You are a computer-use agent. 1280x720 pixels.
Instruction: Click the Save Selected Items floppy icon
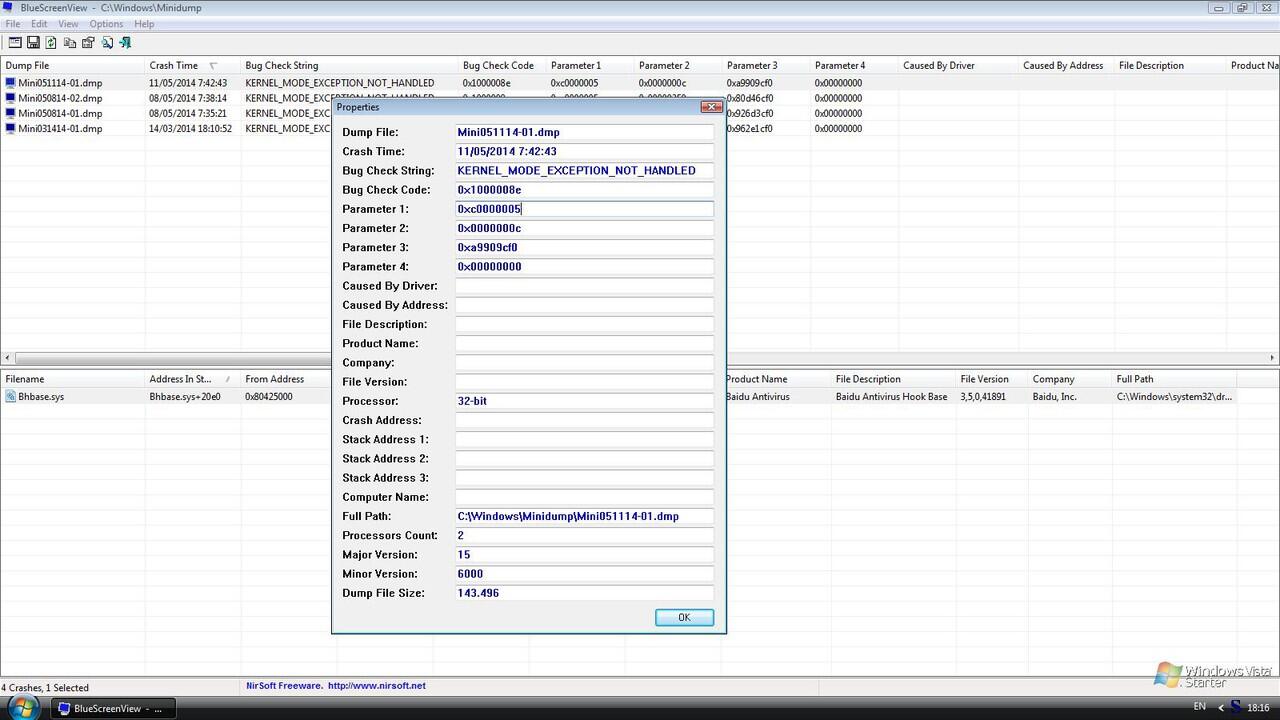33,42
